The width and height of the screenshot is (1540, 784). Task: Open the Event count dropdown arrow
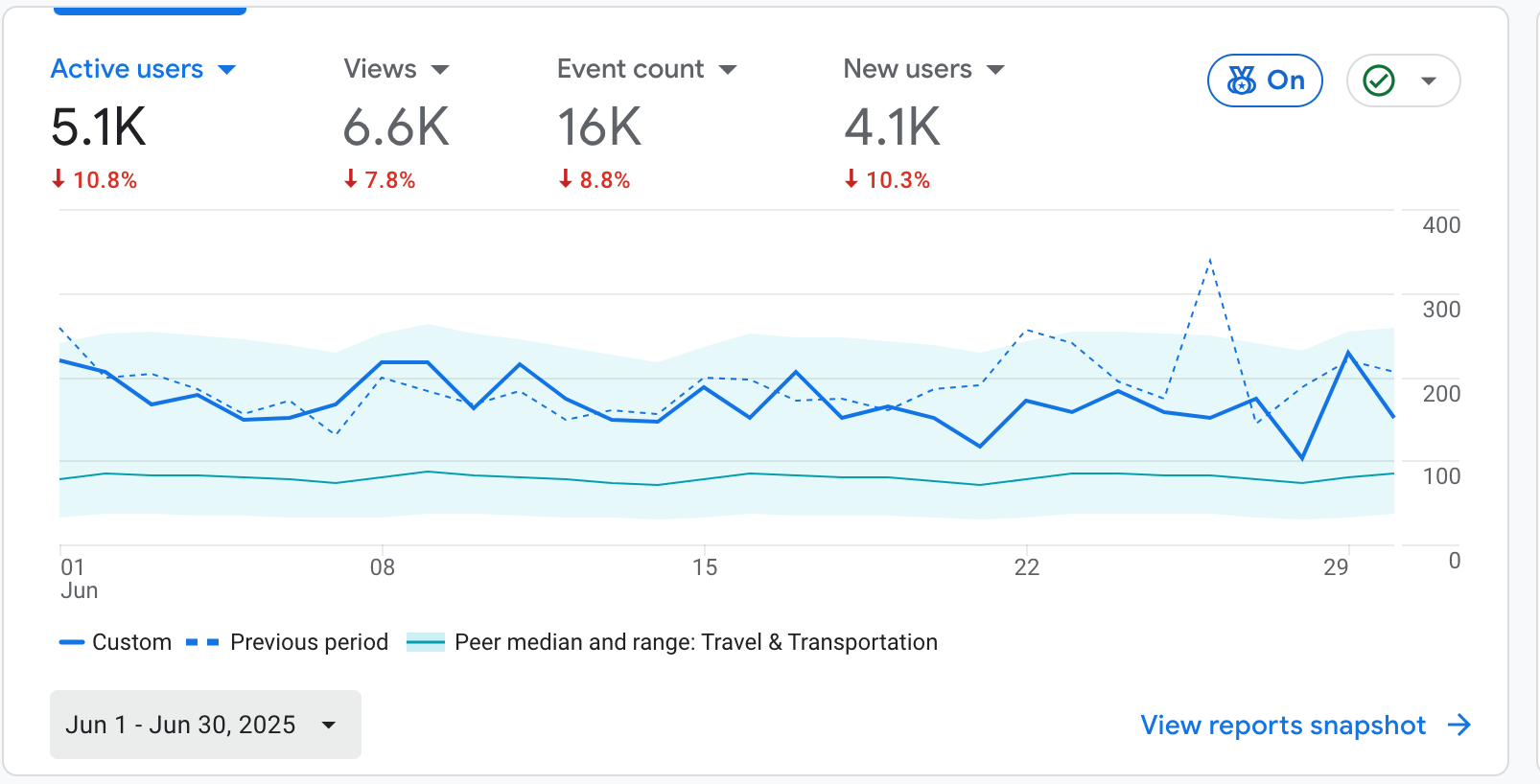tap(728, 70)
